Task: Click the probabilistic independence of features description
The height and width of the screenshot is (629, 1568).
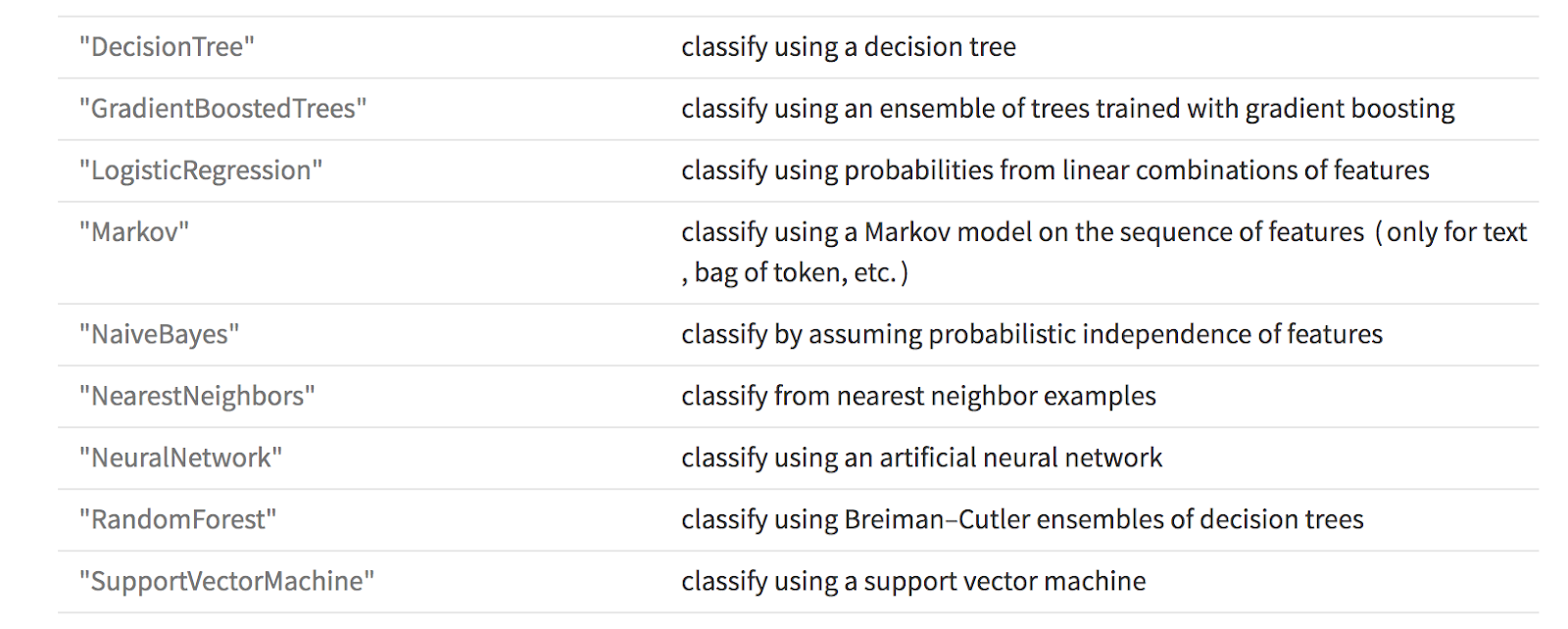Action: point(1032,334)
